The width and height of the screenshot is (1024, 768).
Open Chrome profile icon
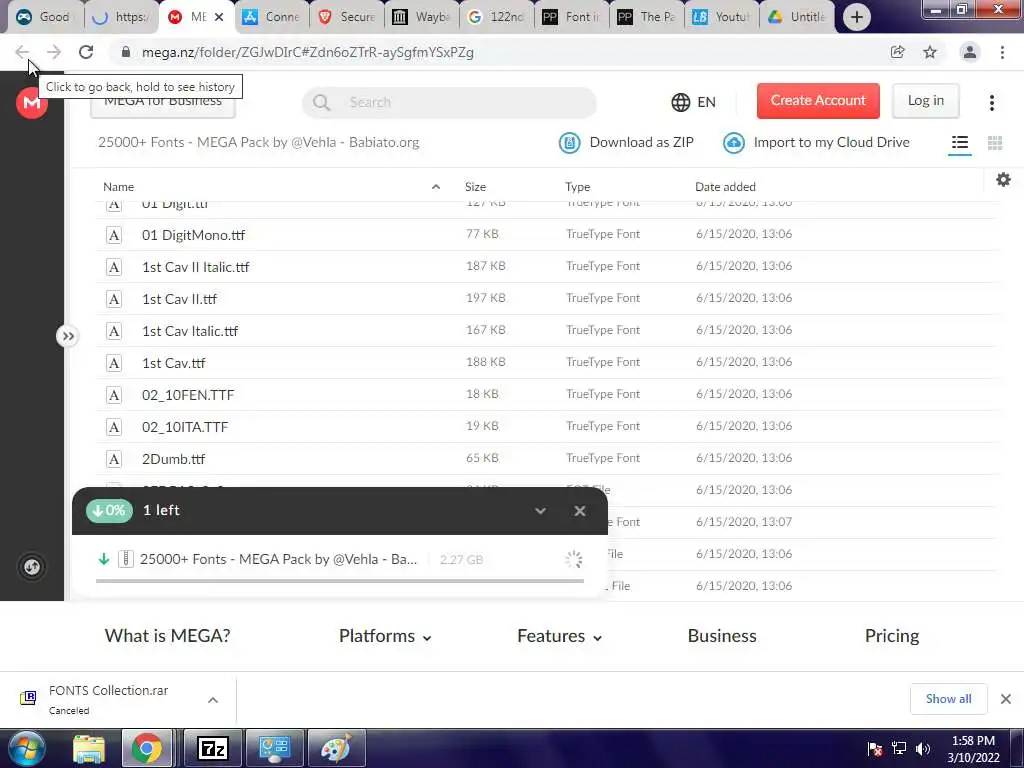[x=969, y=52]
